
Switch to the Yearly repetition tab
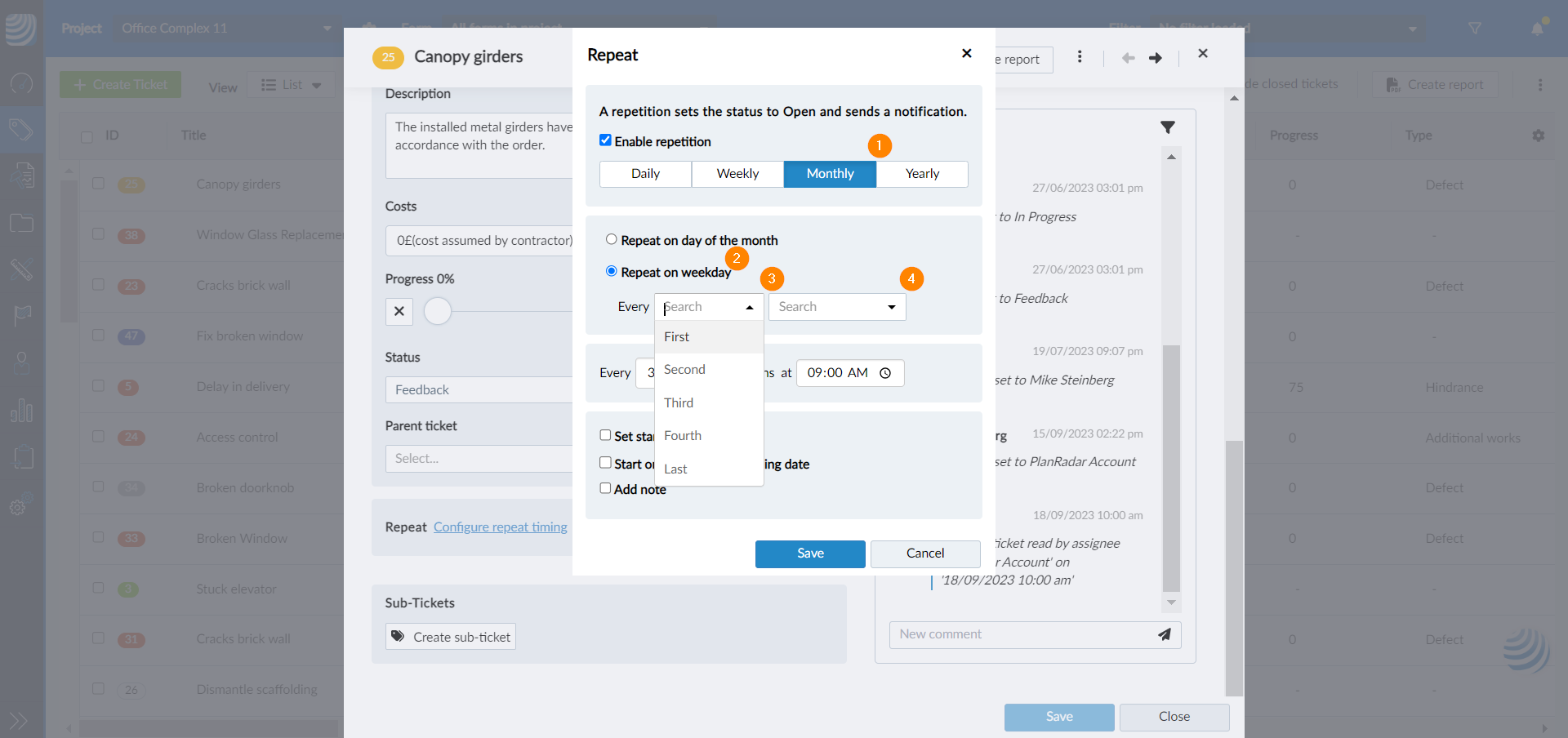921,174
